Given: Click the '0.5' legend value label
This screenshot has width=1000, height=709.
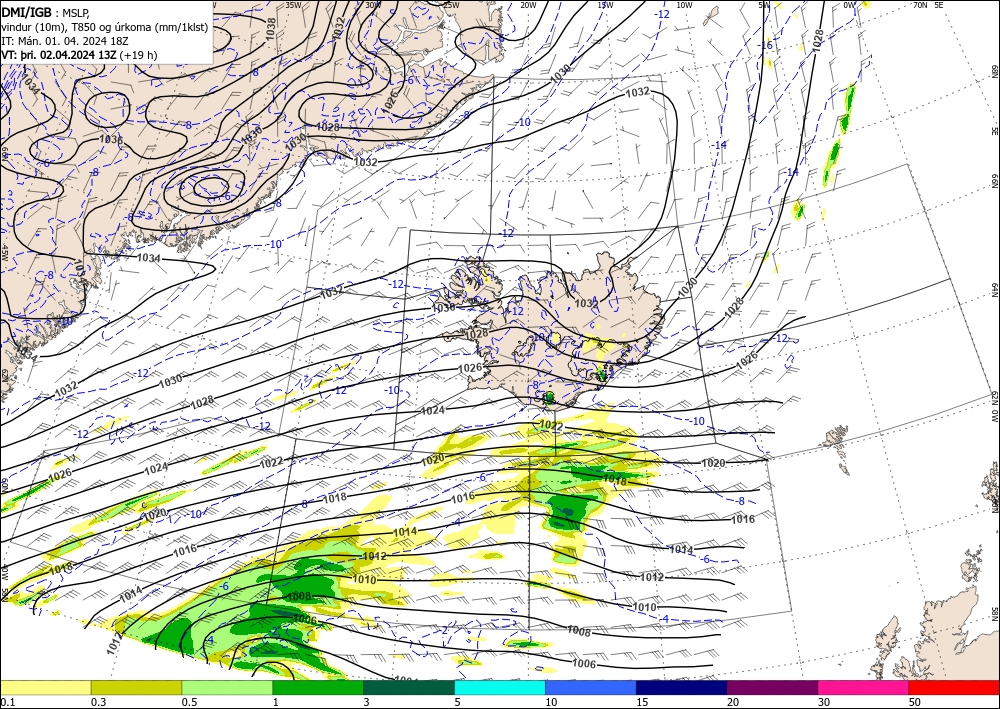Looking at the screenshot, I should point(189,702).
